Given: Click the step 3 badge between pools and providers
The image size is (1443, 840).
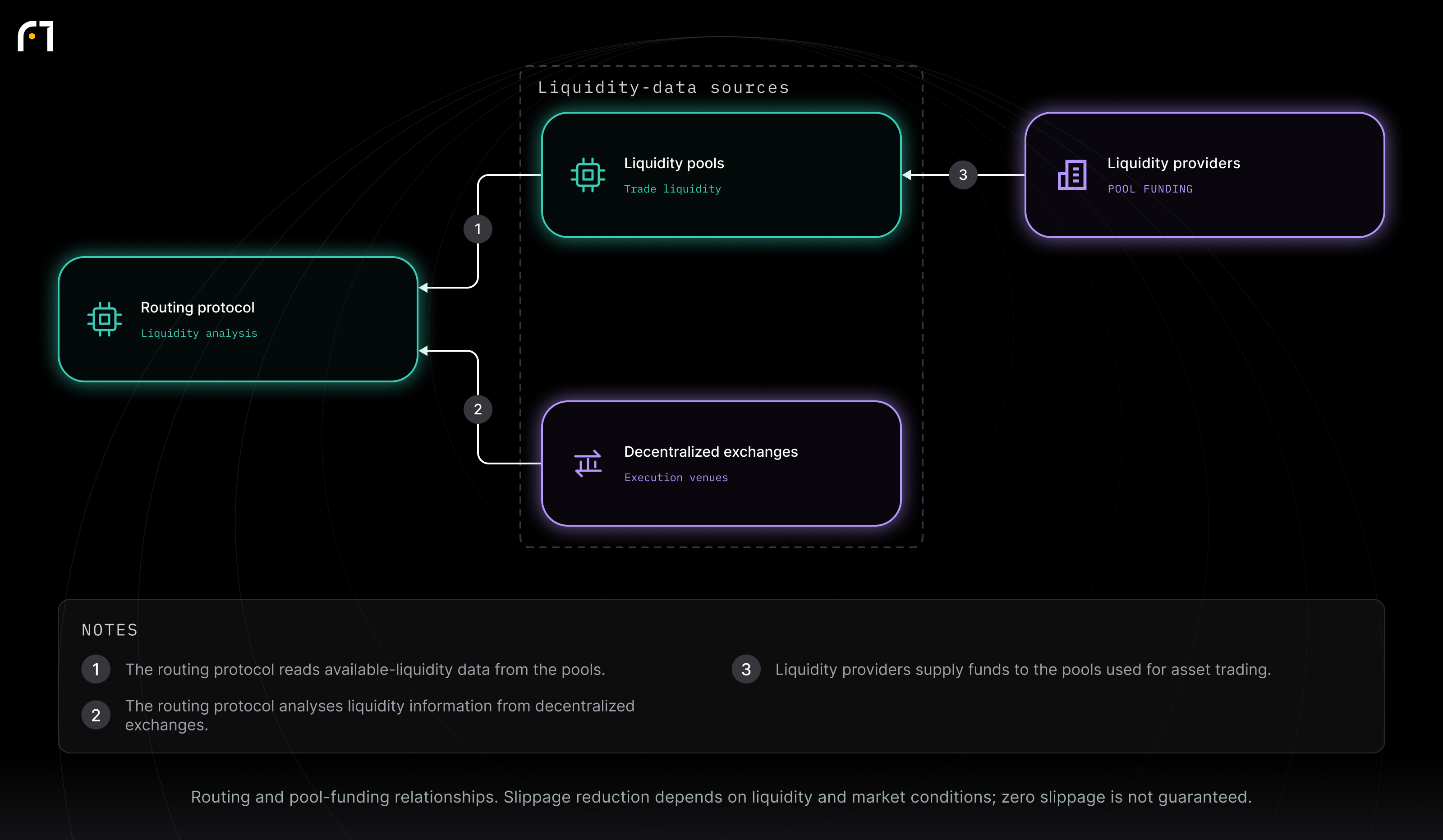Looking at the screenshot, I should (x=963, y=174).
